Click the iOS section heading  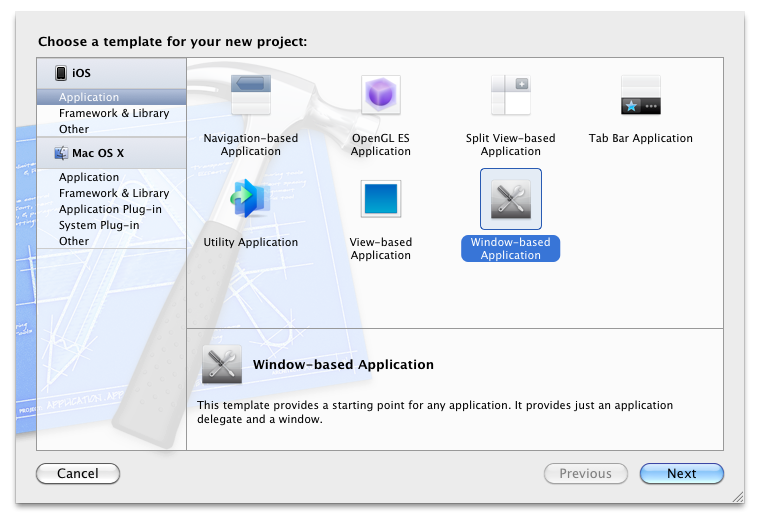coord(111,73)
